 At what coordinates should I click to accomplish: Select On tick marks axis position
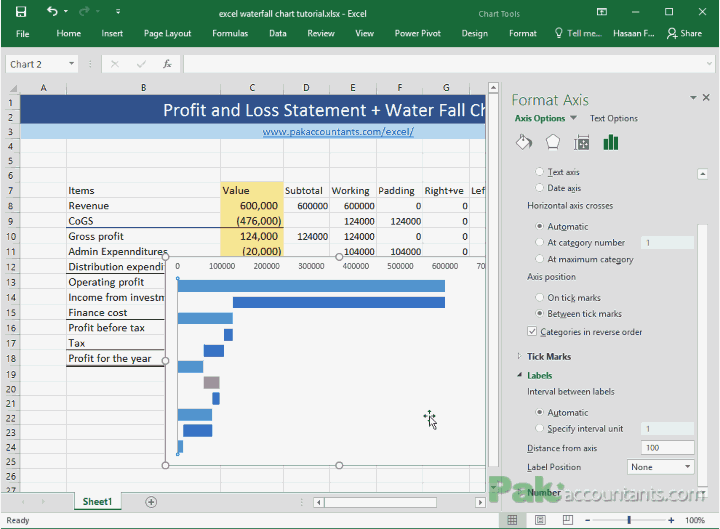[540, 298]
